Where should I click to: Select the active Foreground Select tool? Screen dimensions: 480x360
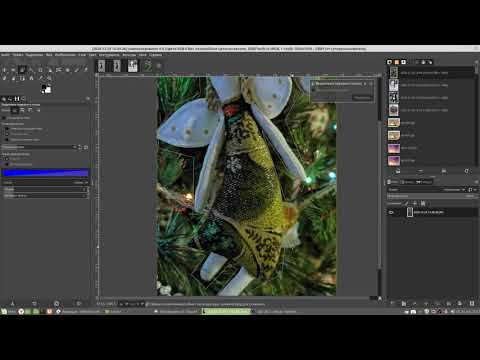pyautogui.click(x=22, y=70)
